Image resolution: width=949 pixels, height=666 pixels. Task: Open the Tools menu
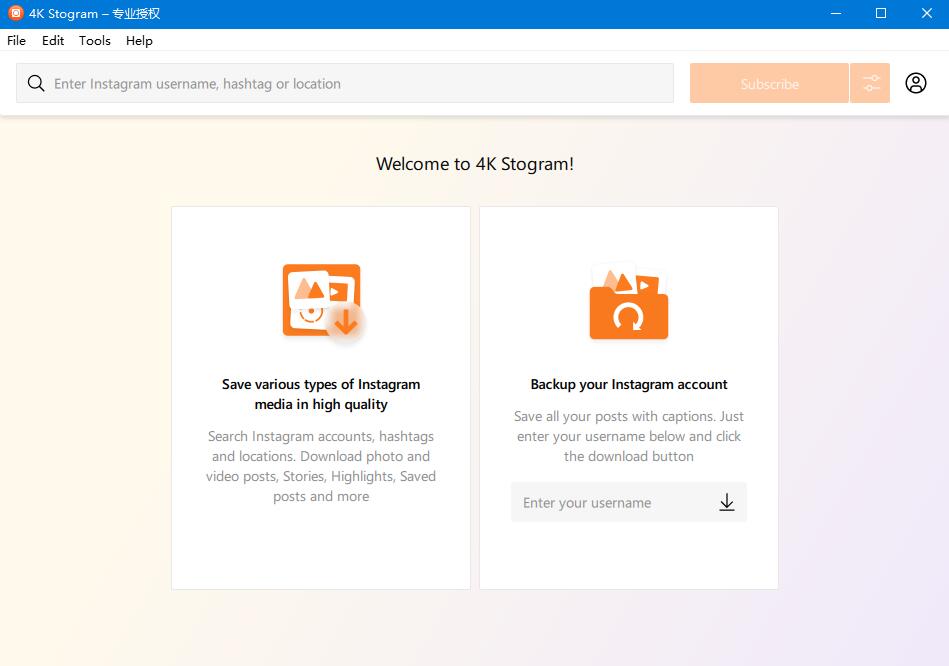click(x=94, y=41)
